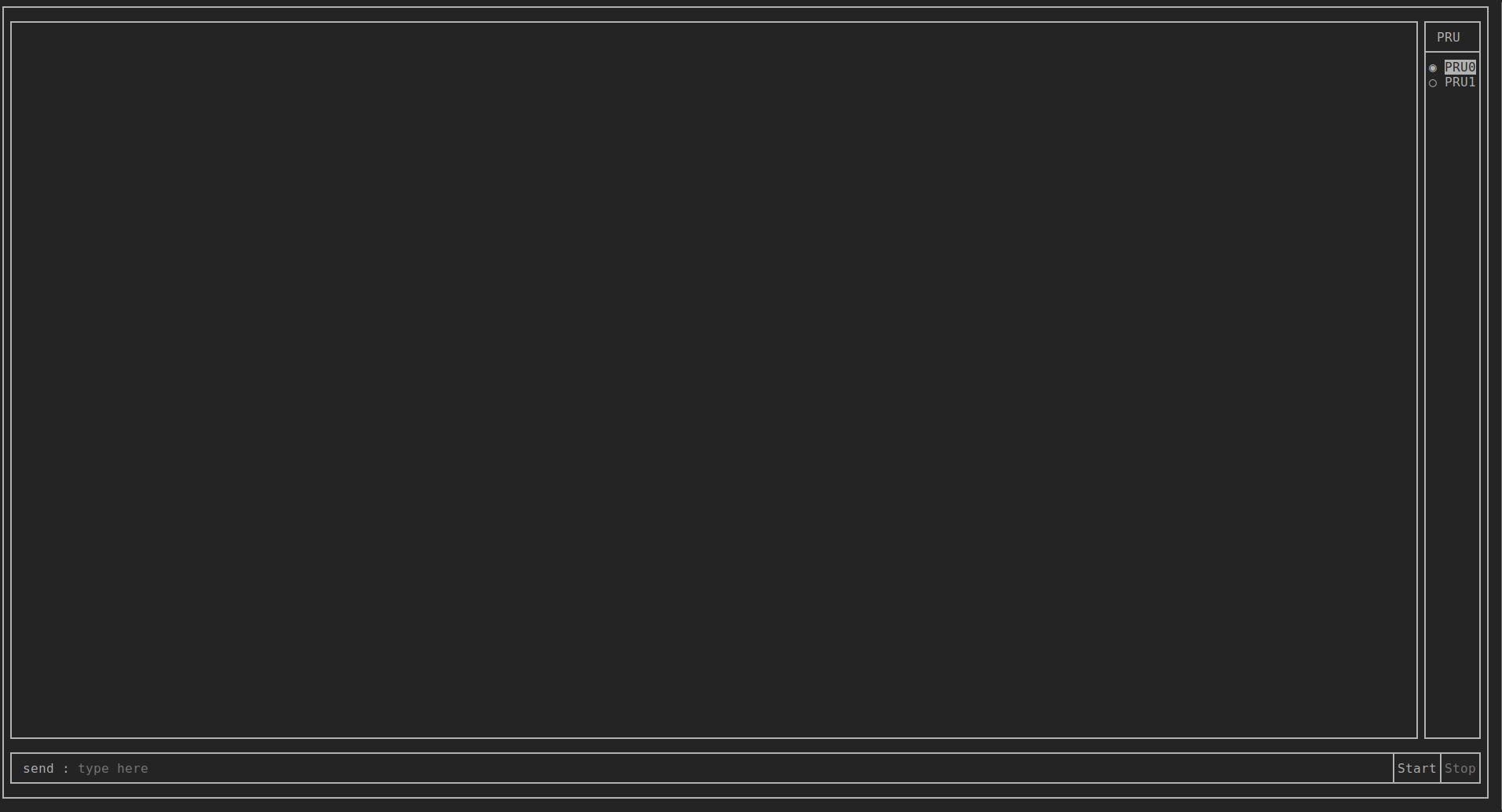The width and height of the screenshot is (1502, 812).
Task: Stop the running PRU from the bottom bar
Action: [1460, 768]
